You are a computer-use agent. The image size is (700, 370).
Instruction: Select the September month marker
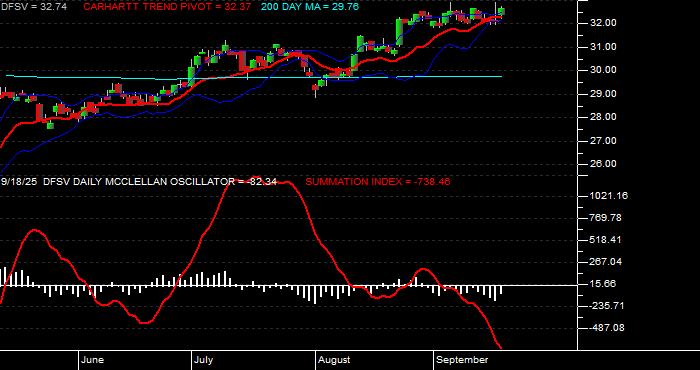462,360
